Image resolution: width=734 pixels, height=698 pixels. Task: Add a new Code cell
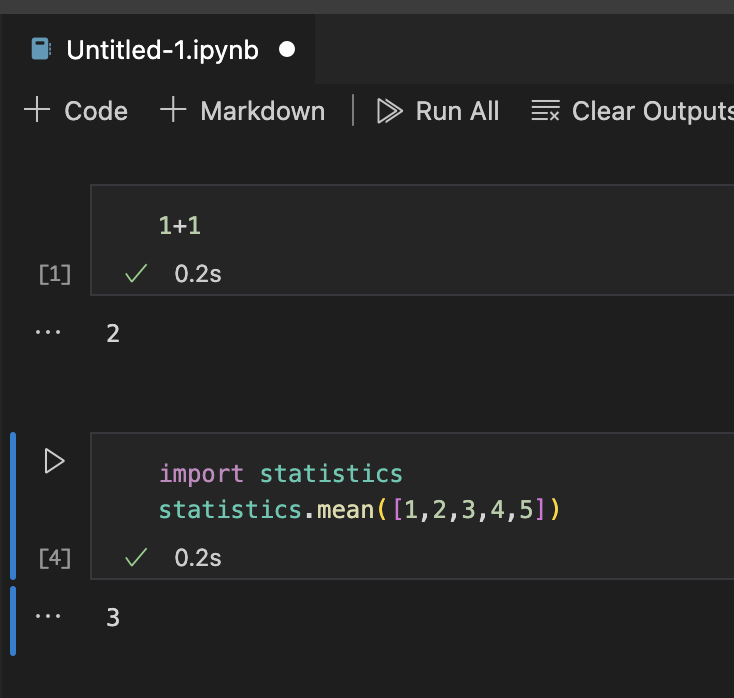coord(77,111)
